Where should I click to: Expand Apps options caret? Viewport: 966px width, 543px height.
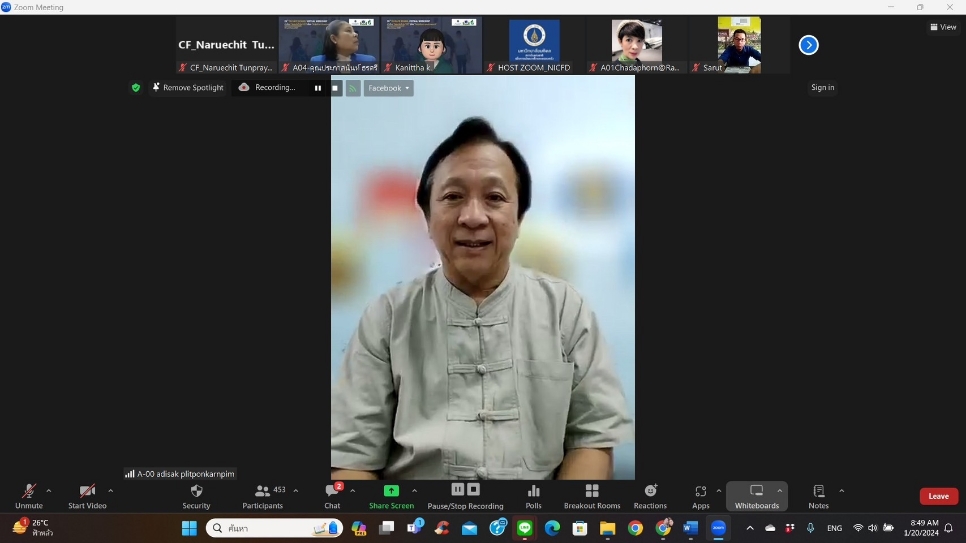click(x=718, y=491)
